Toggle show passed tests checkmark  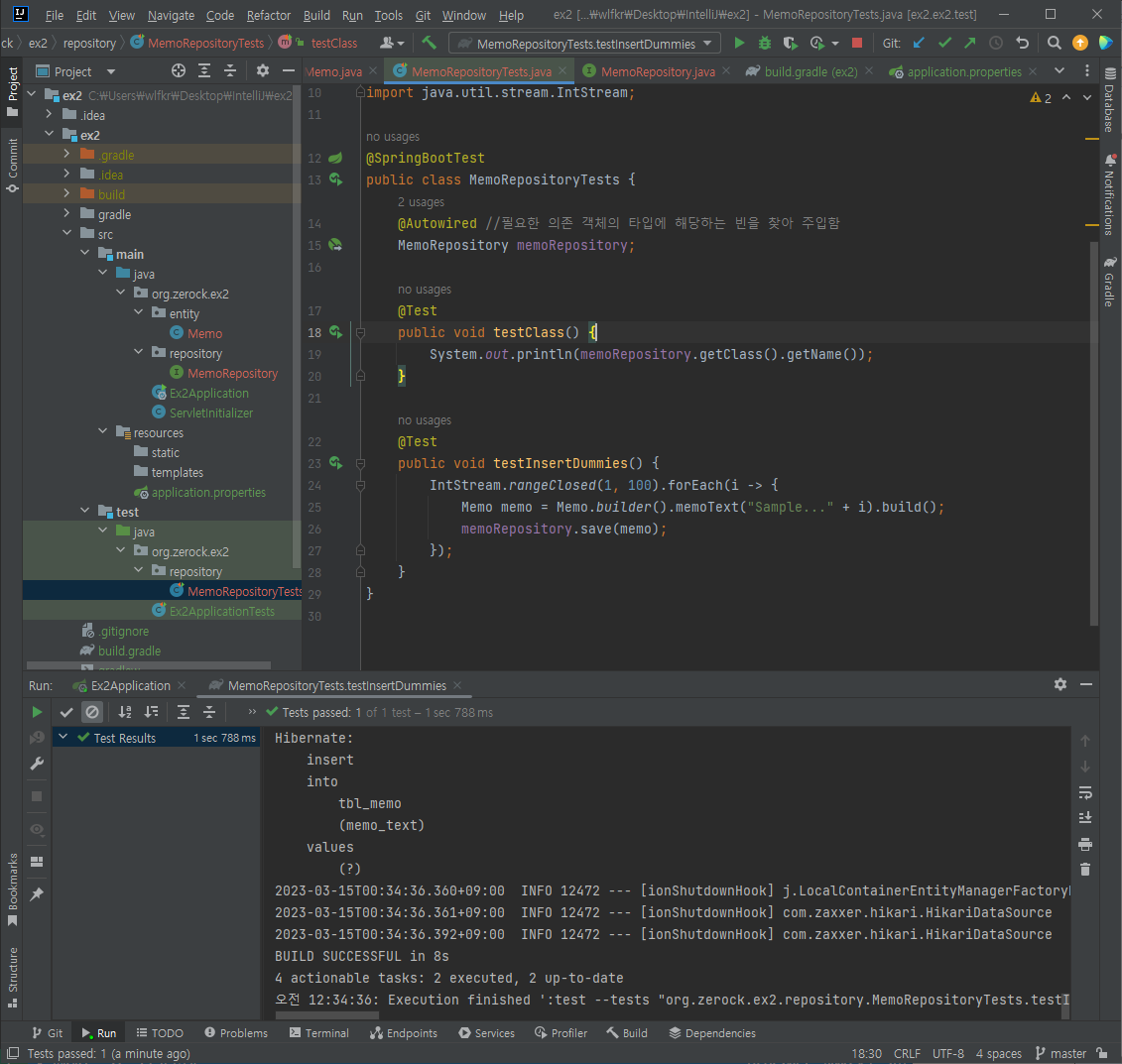coord(66,711)
